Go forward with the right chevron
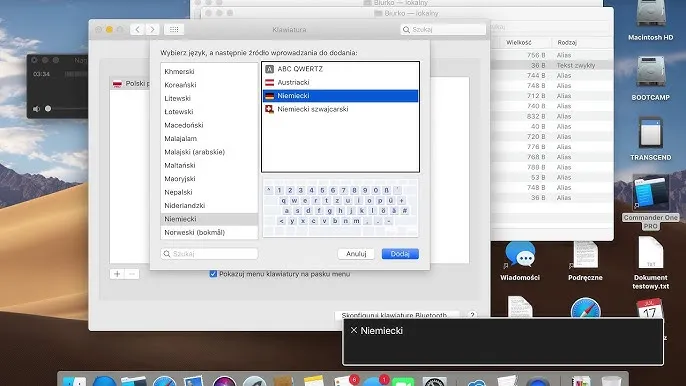The width and height of the screenshot is (686, 386). click(x=152, y=29)
